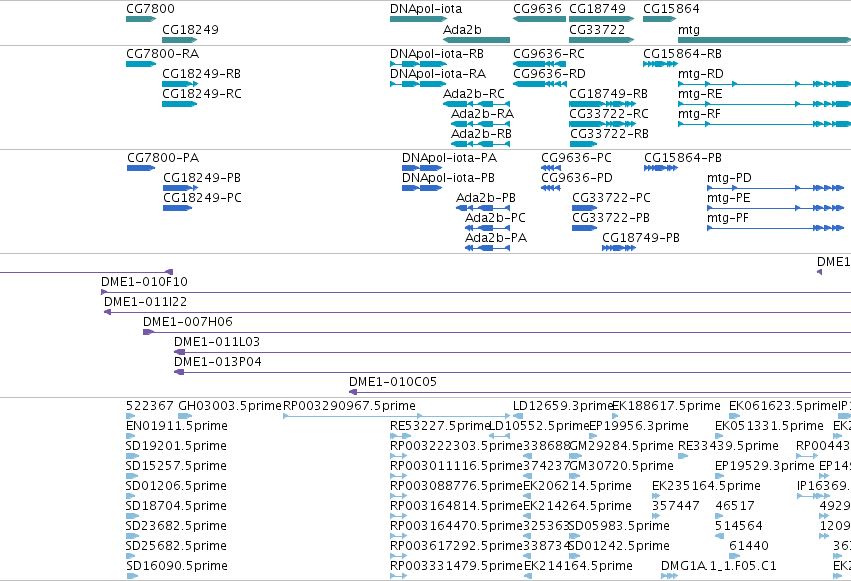851x581 pixels.
Task: Click protein DNApol-iota-PB
Action: tap(448, 178)
